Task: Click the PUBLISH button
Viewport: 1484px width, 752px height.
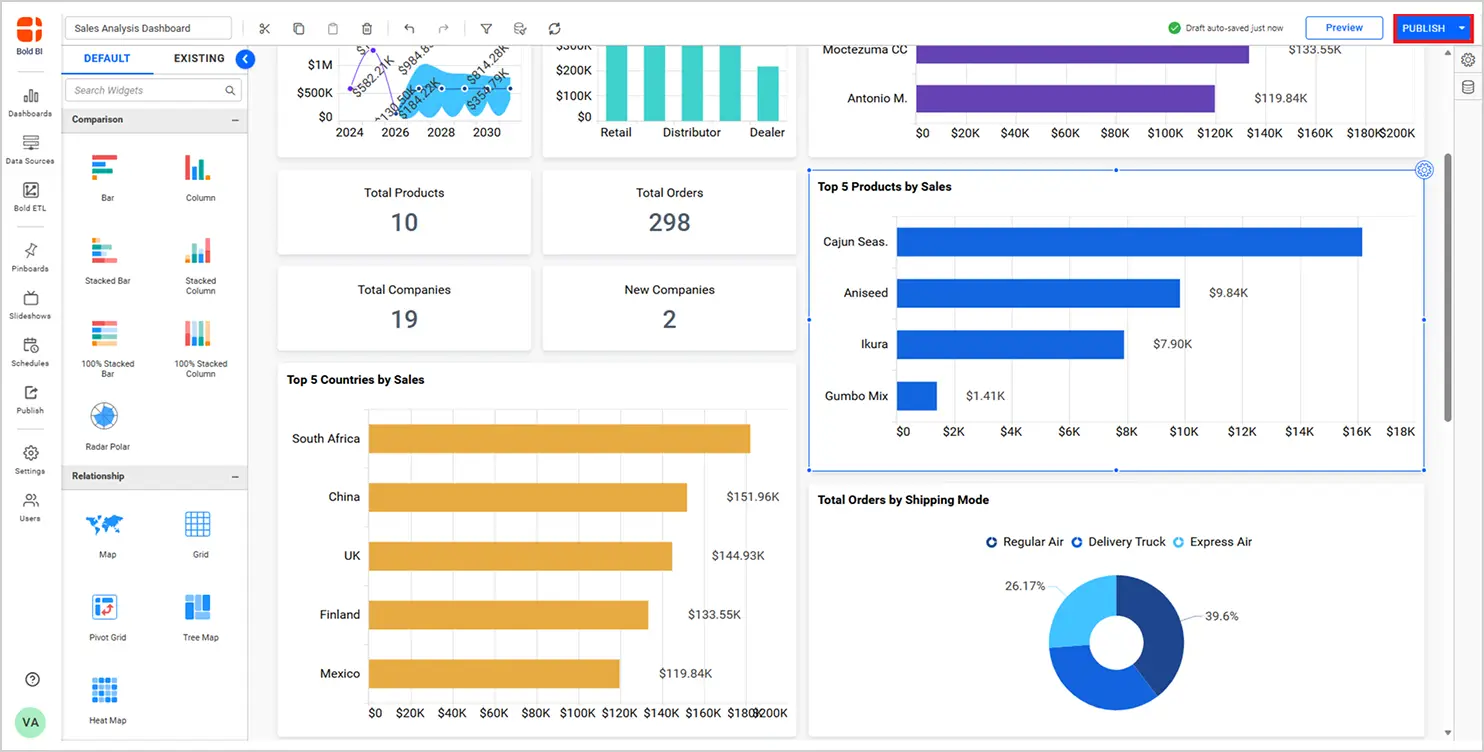Action: pyautogui.click(x=1423, y=29)
